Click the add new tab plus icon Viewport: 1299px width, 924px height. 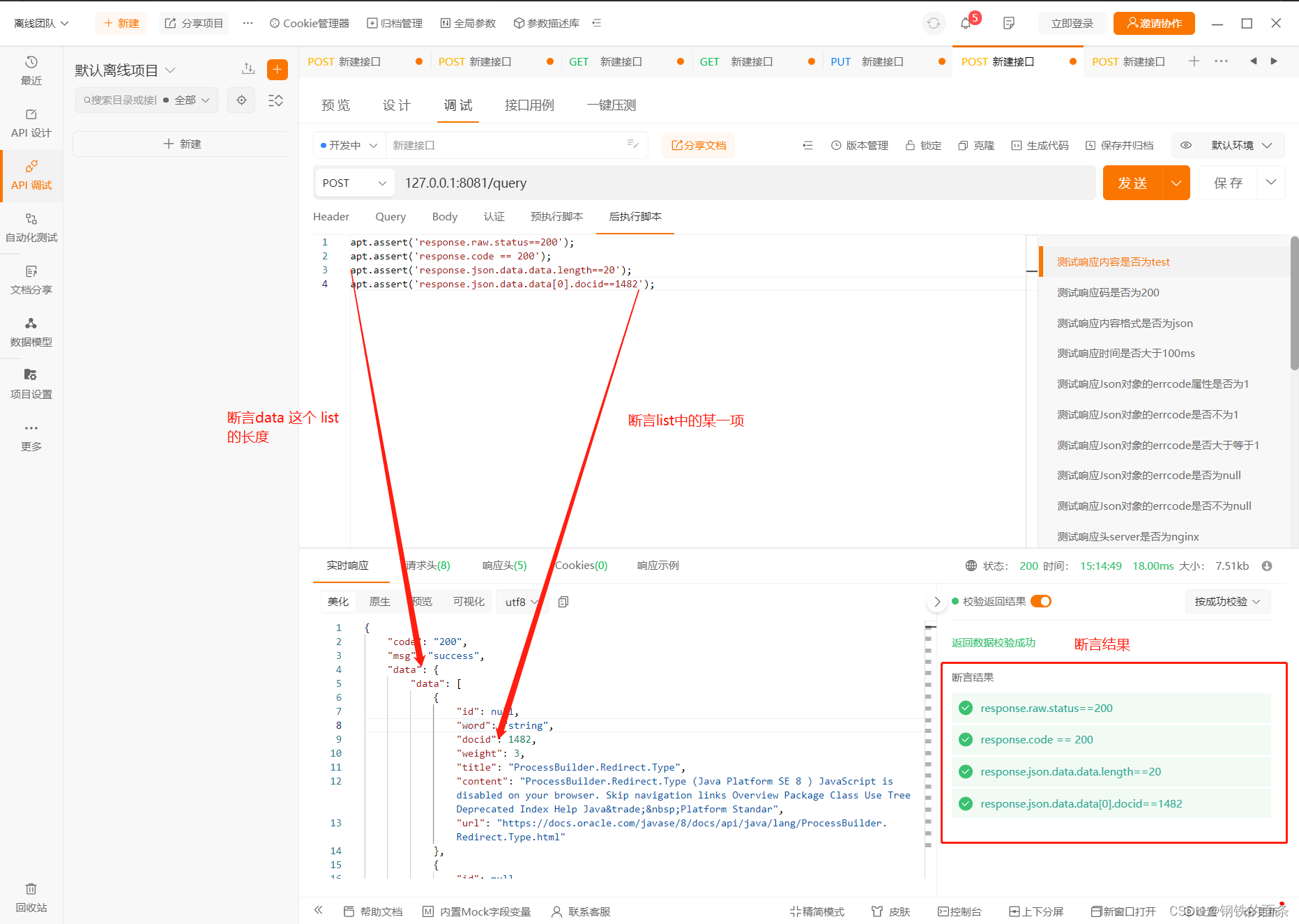pyautogui.click(x=1194, y=61)
